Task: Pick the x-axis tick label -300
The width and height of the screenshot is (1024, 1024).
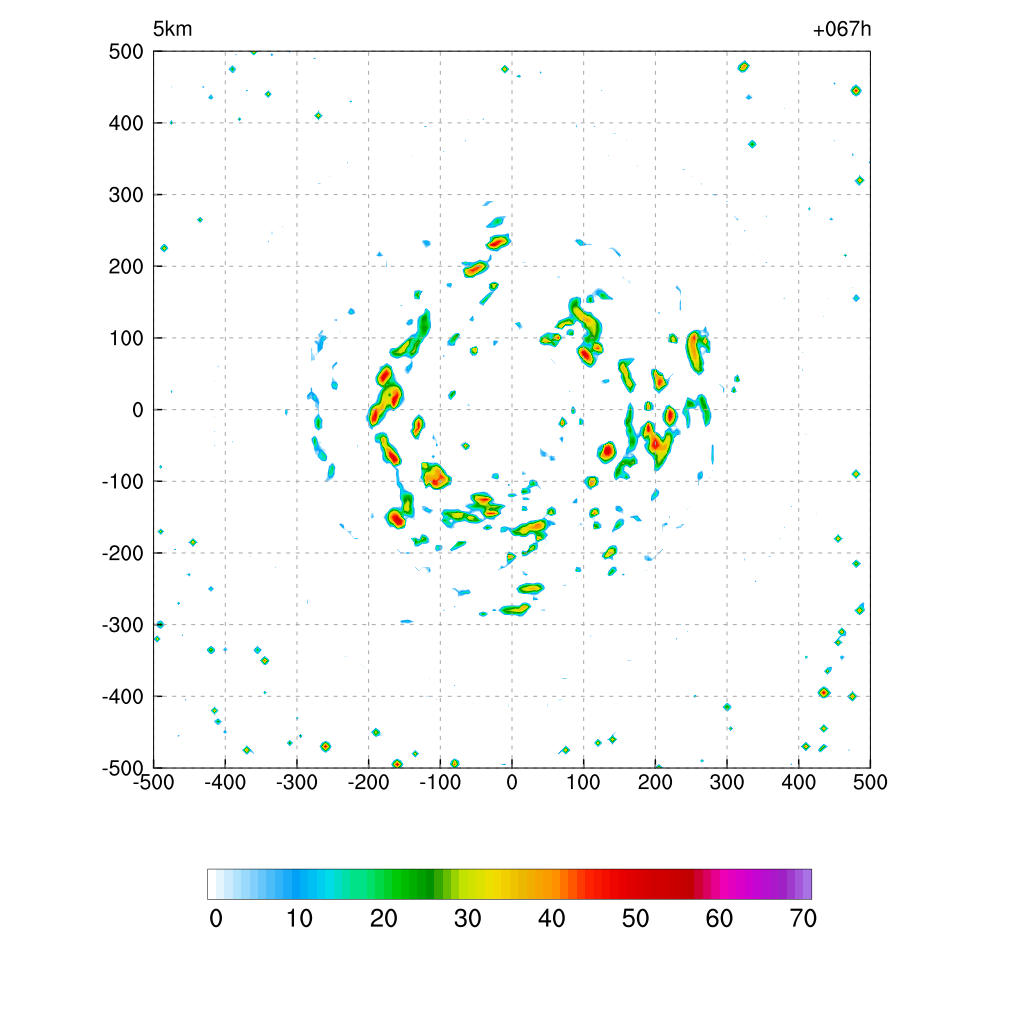Action: [x=297, y=782]
